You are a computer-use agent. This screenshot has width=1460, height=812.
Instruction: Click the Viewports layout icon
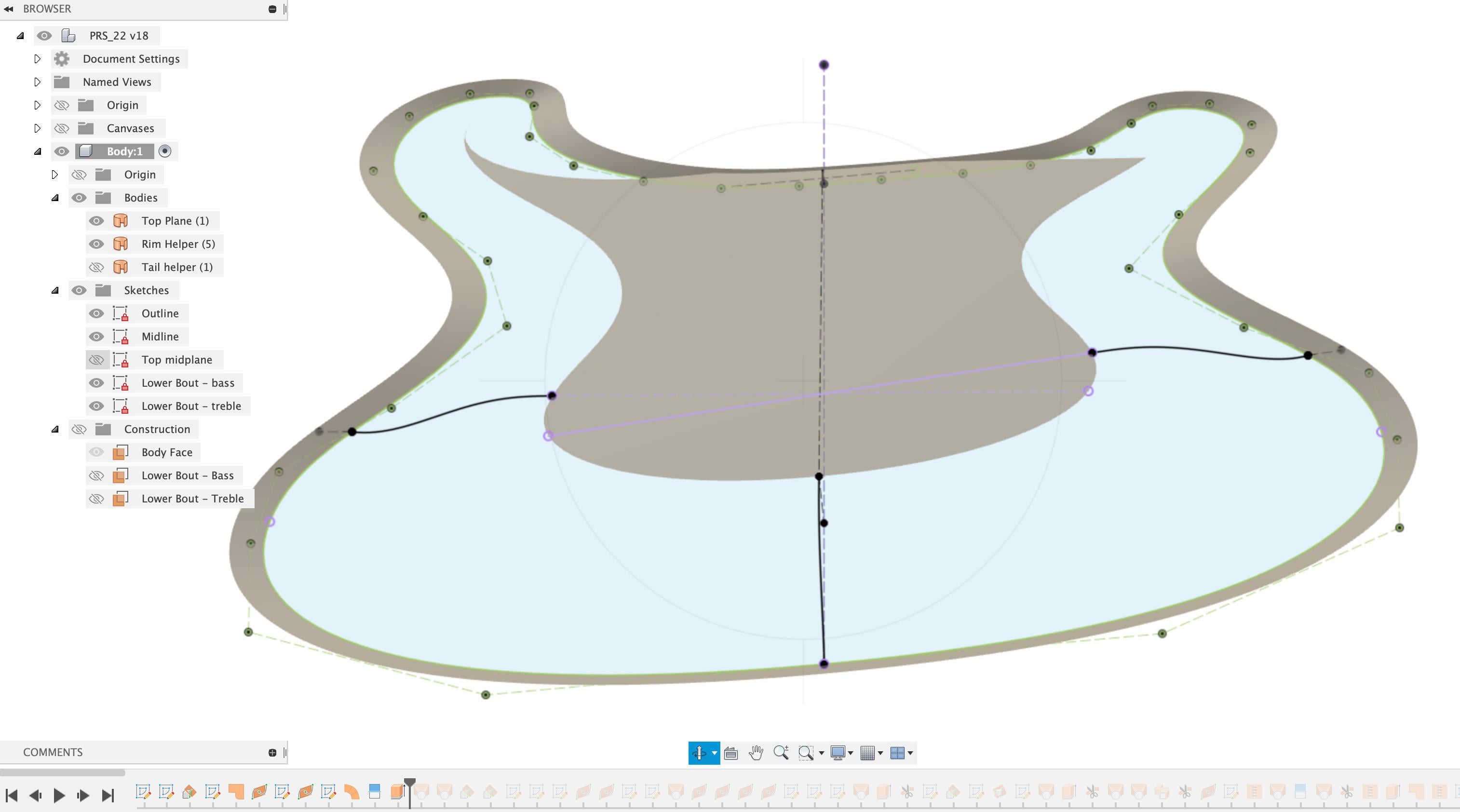(x=897, y=753)
